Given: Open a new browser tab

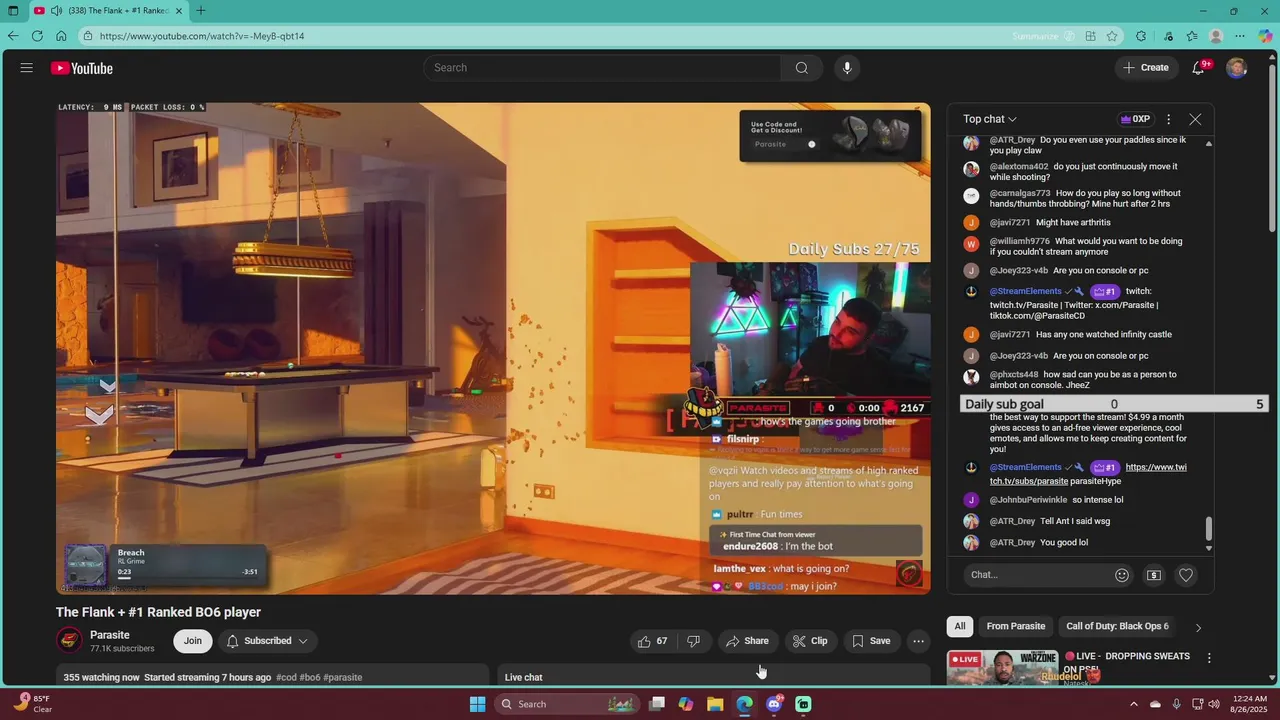Looking at the screenshot, I should click(x=201, y=11).
